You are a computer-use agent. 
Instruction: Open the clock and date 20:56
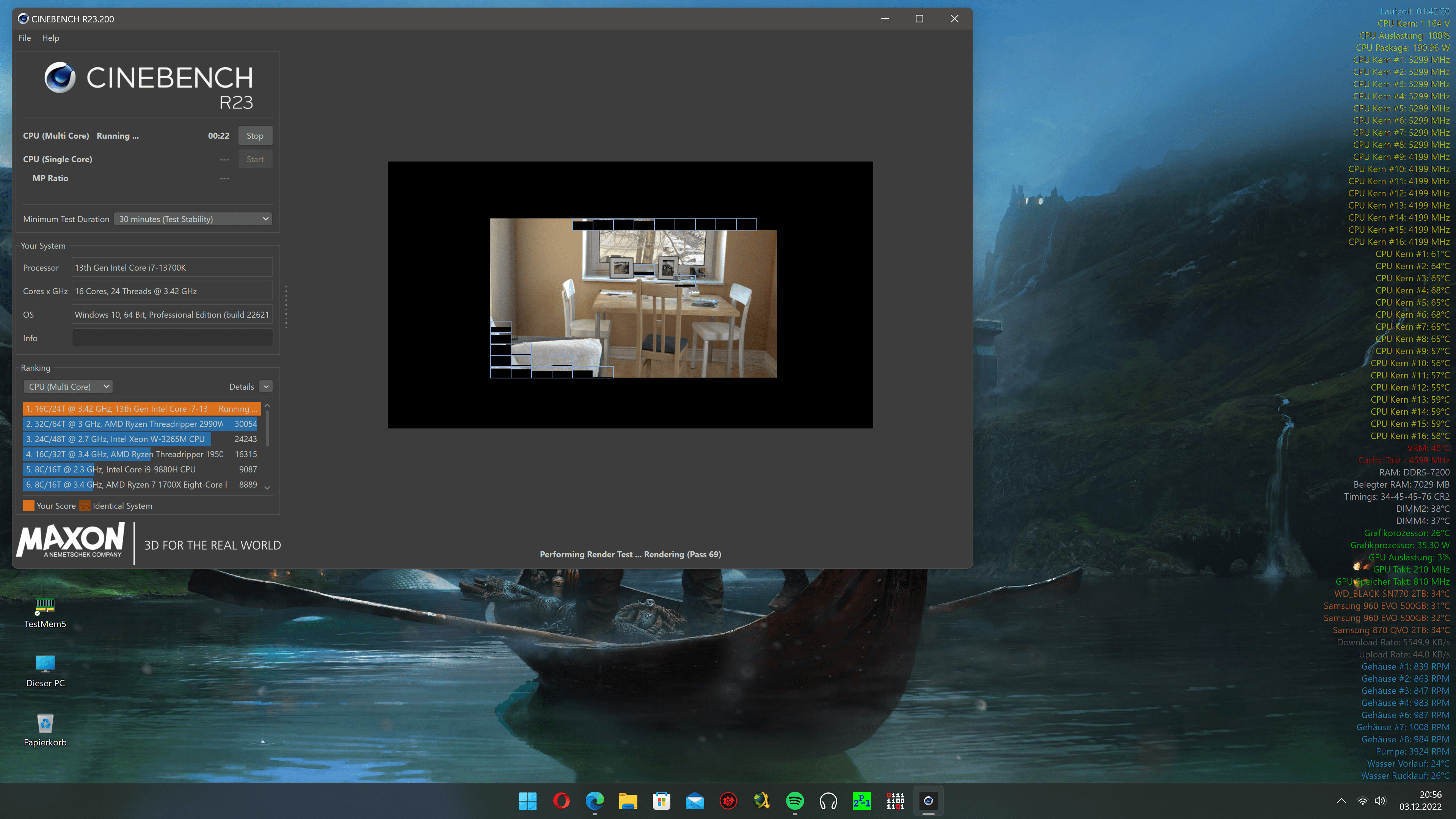coord(1420,800)
